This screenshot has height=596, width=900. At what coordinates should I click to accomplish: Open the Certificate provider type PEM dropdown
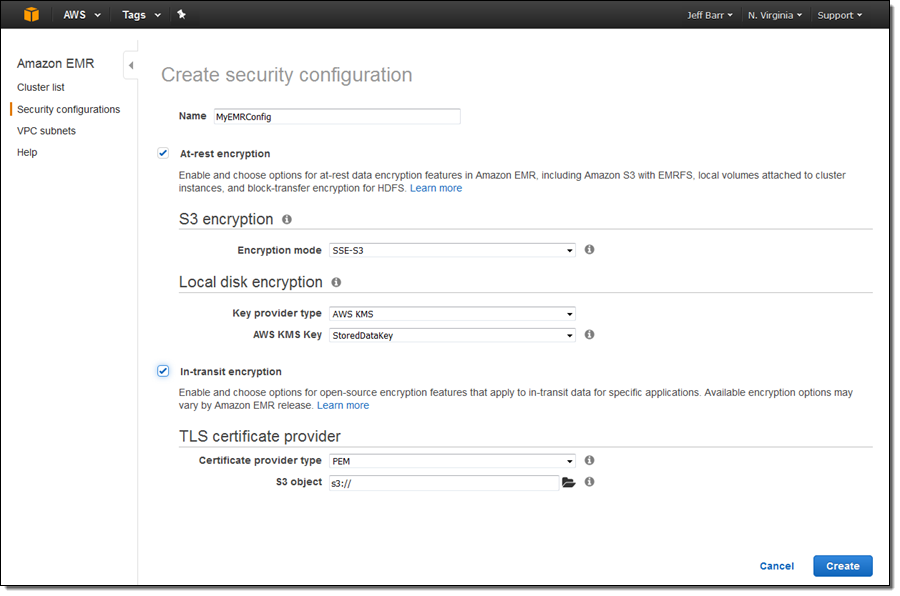pos(452,461)
